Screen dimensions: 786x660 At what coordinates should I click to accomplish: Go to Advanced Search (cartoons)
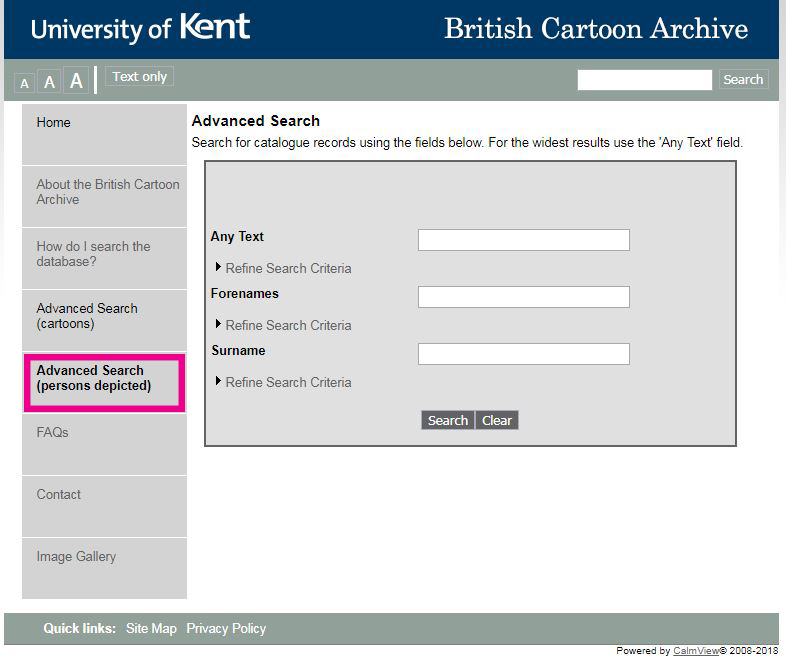[87, 316]
